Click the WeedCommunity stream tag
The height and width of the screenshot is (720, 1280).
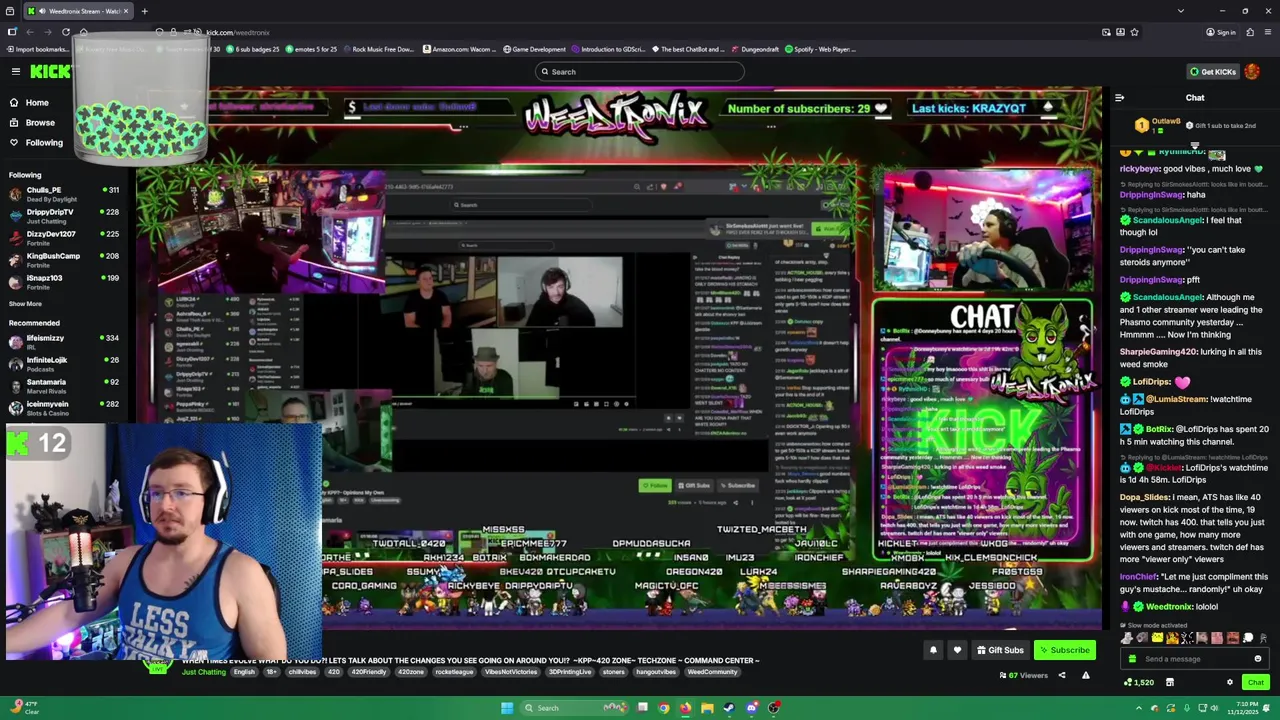(712, 672)
